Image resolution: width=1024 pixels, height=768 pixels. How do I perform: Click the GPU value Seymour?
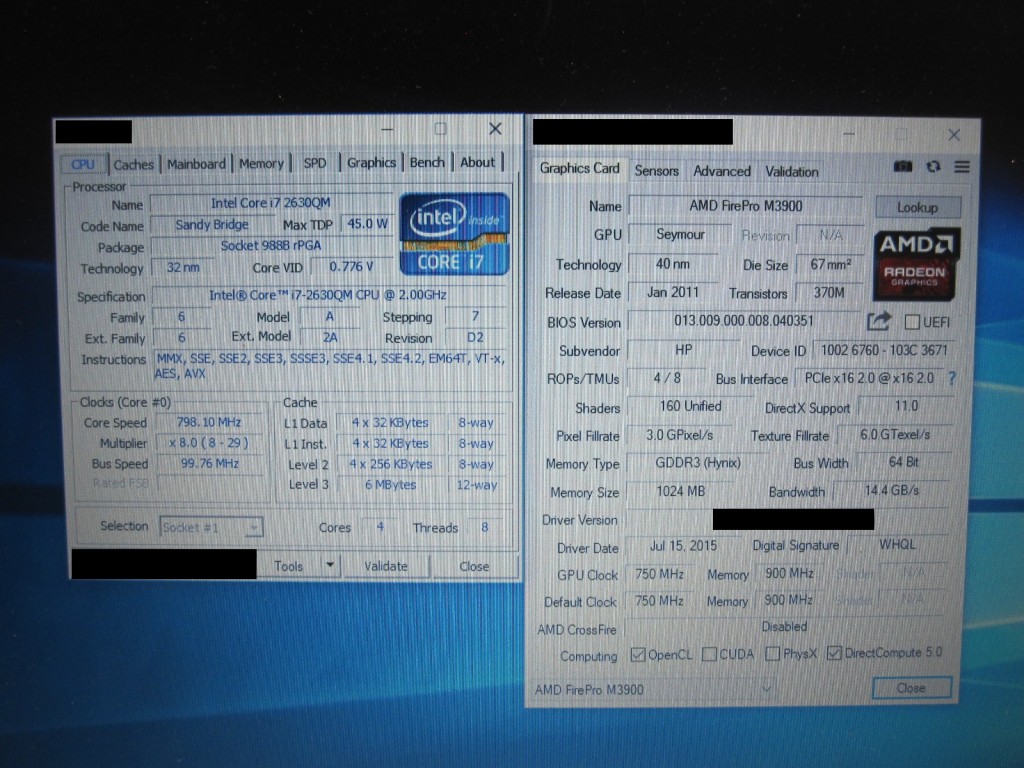(x=680, y=234)
